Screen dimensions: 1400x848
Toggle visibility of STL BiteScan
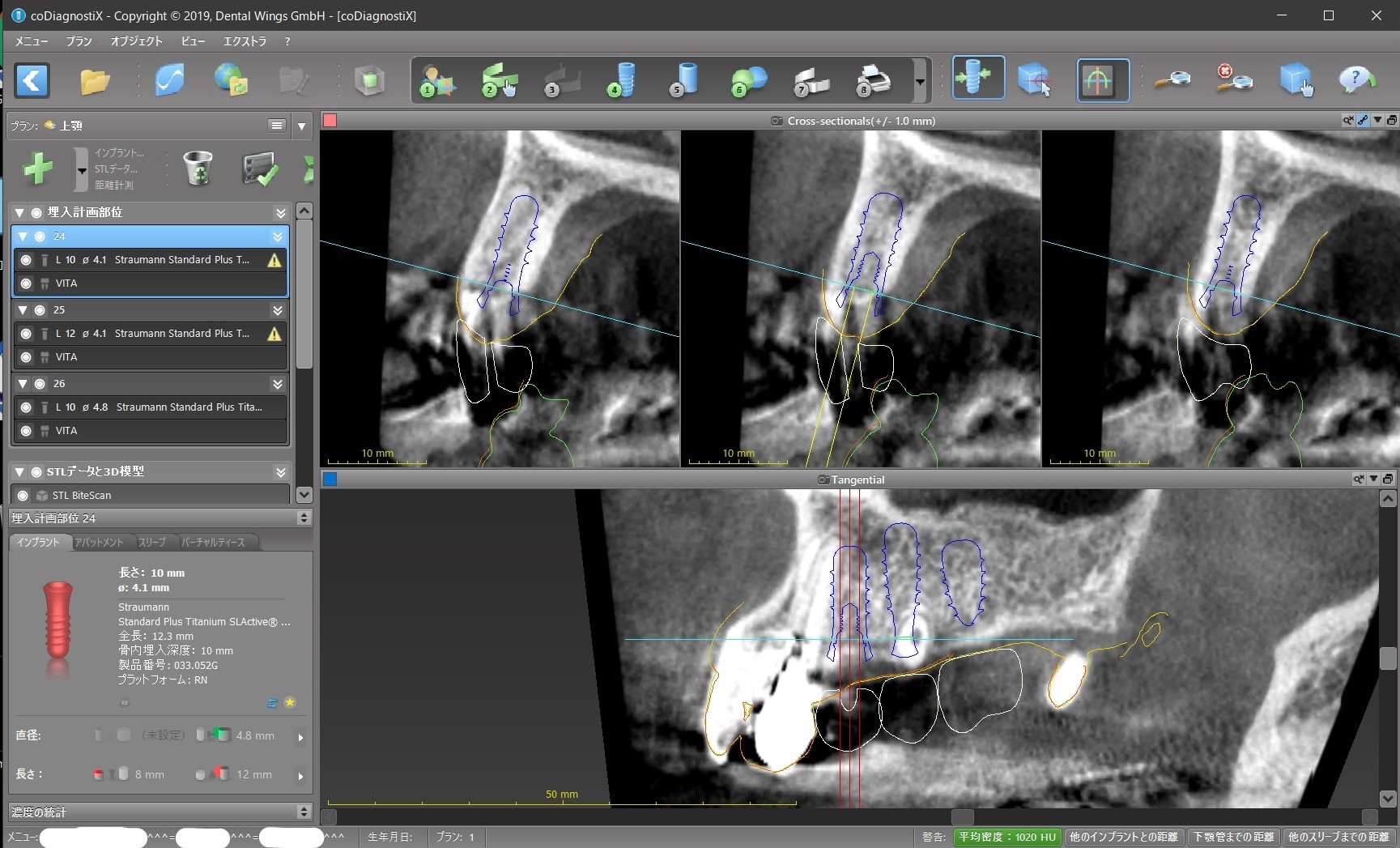click(23, 496)
